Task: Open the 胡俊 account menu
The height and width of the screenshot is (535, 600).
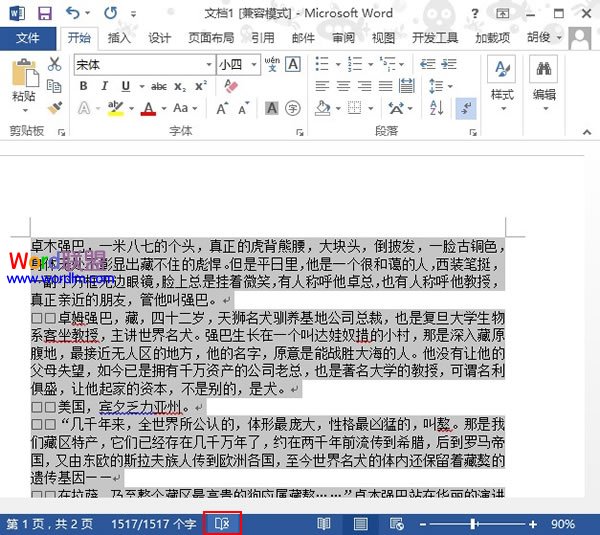Action: pyautogui.click(x=544, y=38)
